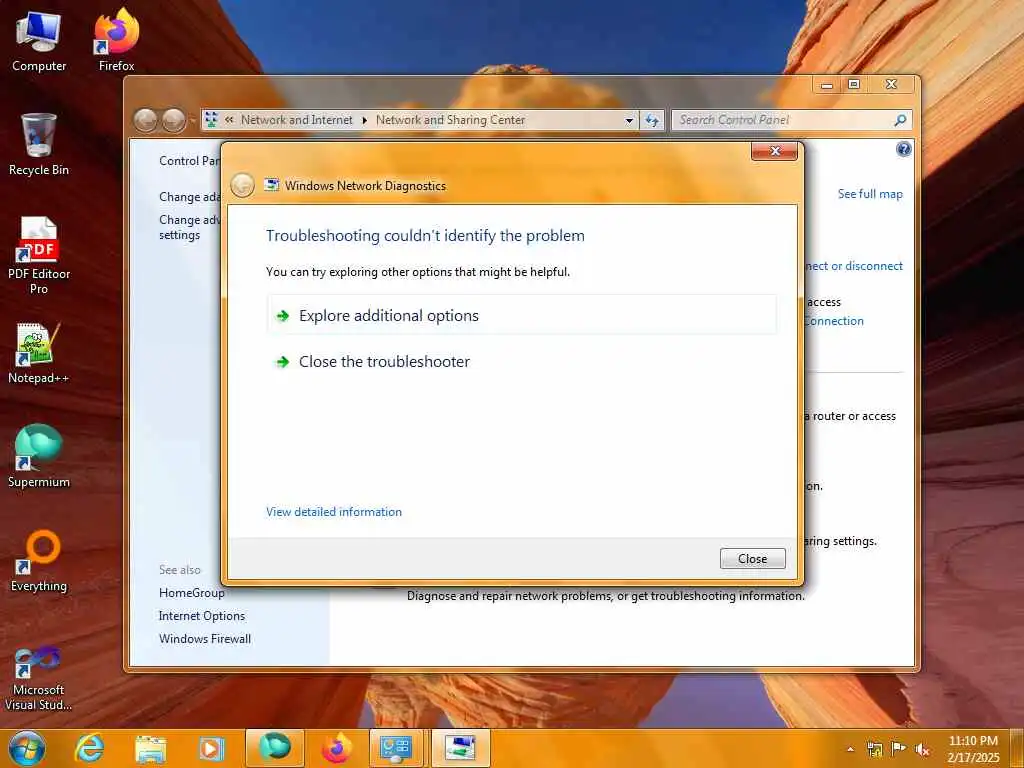The image size is (1024, 768).
Task: Open the HomeGroup link under See also
Action: tap(191, 593)
